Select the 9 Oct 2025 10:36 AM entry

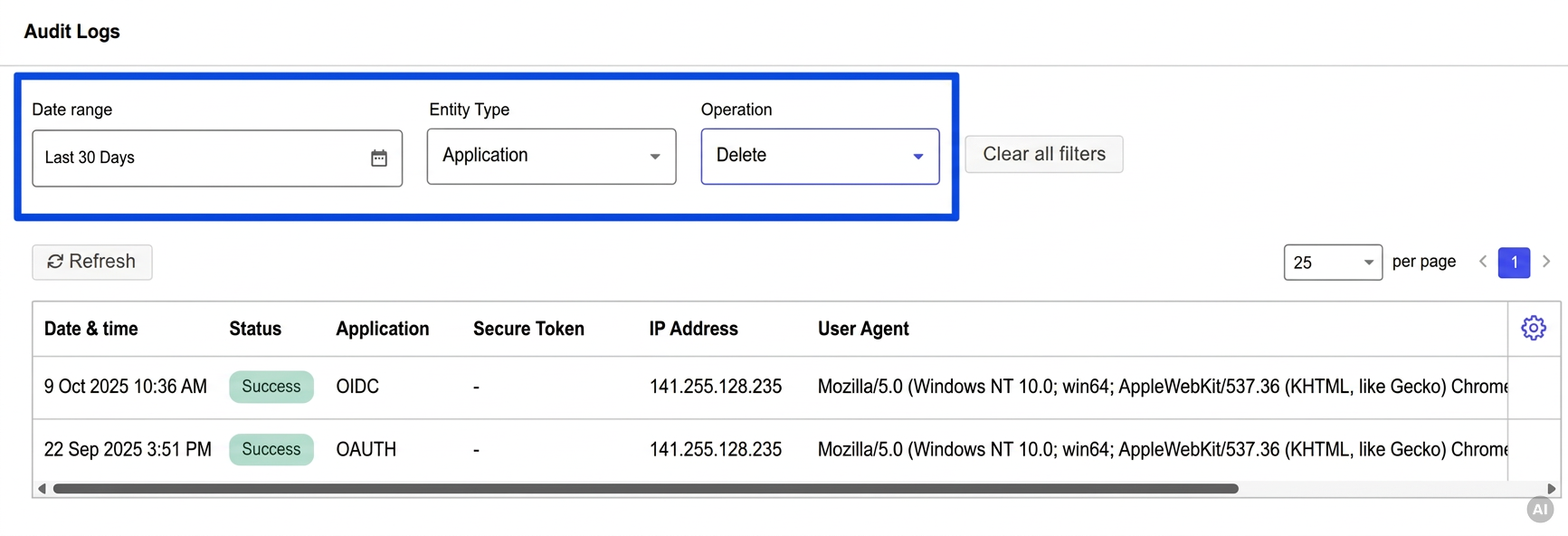coord(126,387)
